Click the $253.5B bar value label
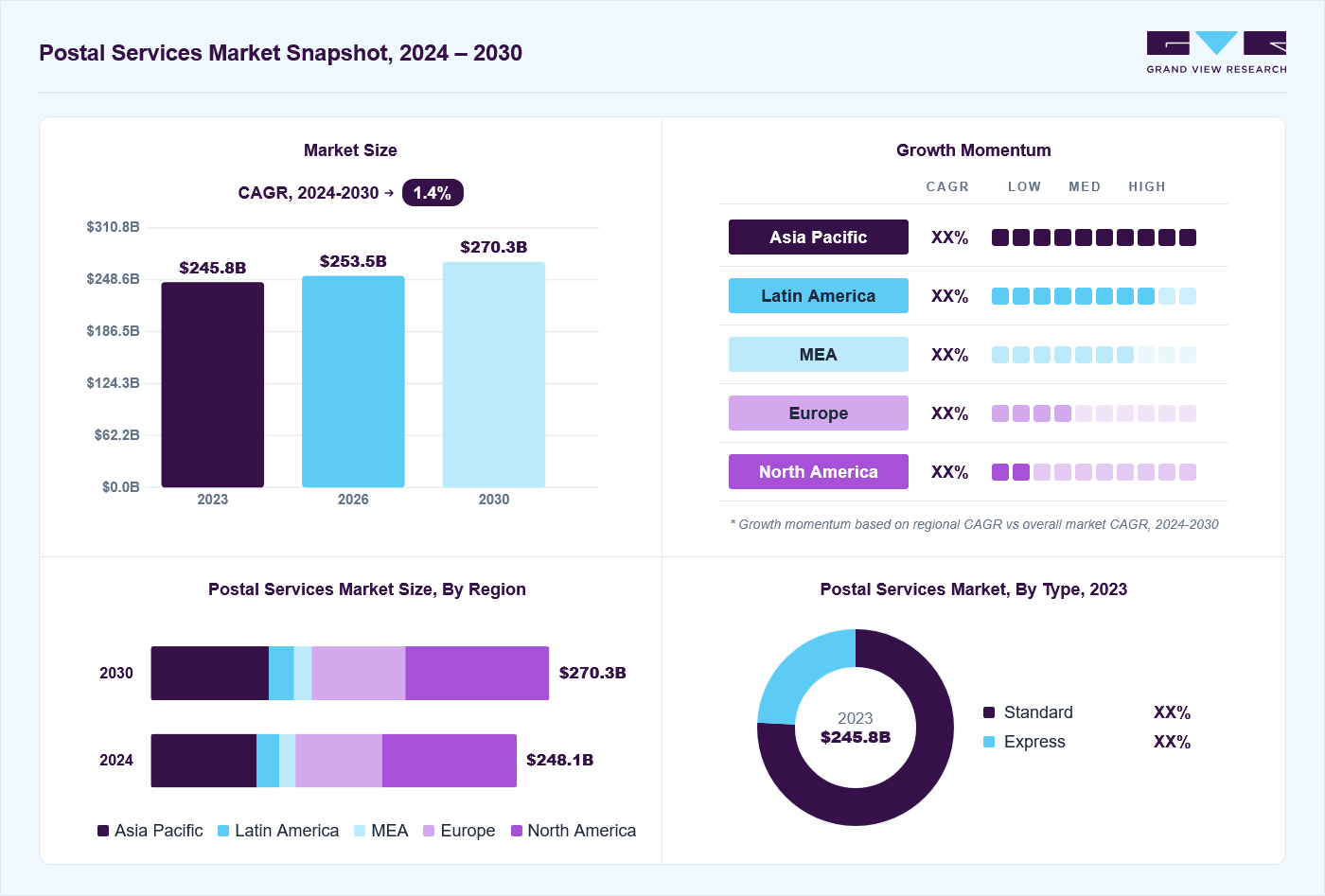This screenshot has width=1325, height=896. point(353,261)
